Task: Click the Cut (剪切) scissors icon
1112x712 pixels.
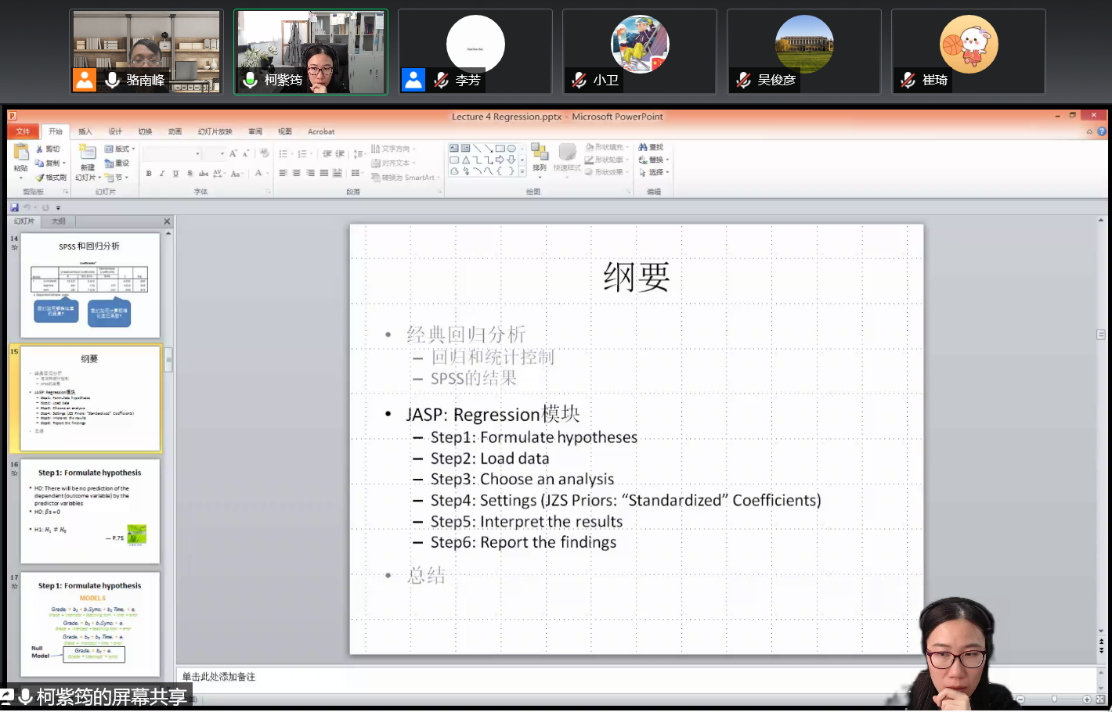Action: point(41,149)
